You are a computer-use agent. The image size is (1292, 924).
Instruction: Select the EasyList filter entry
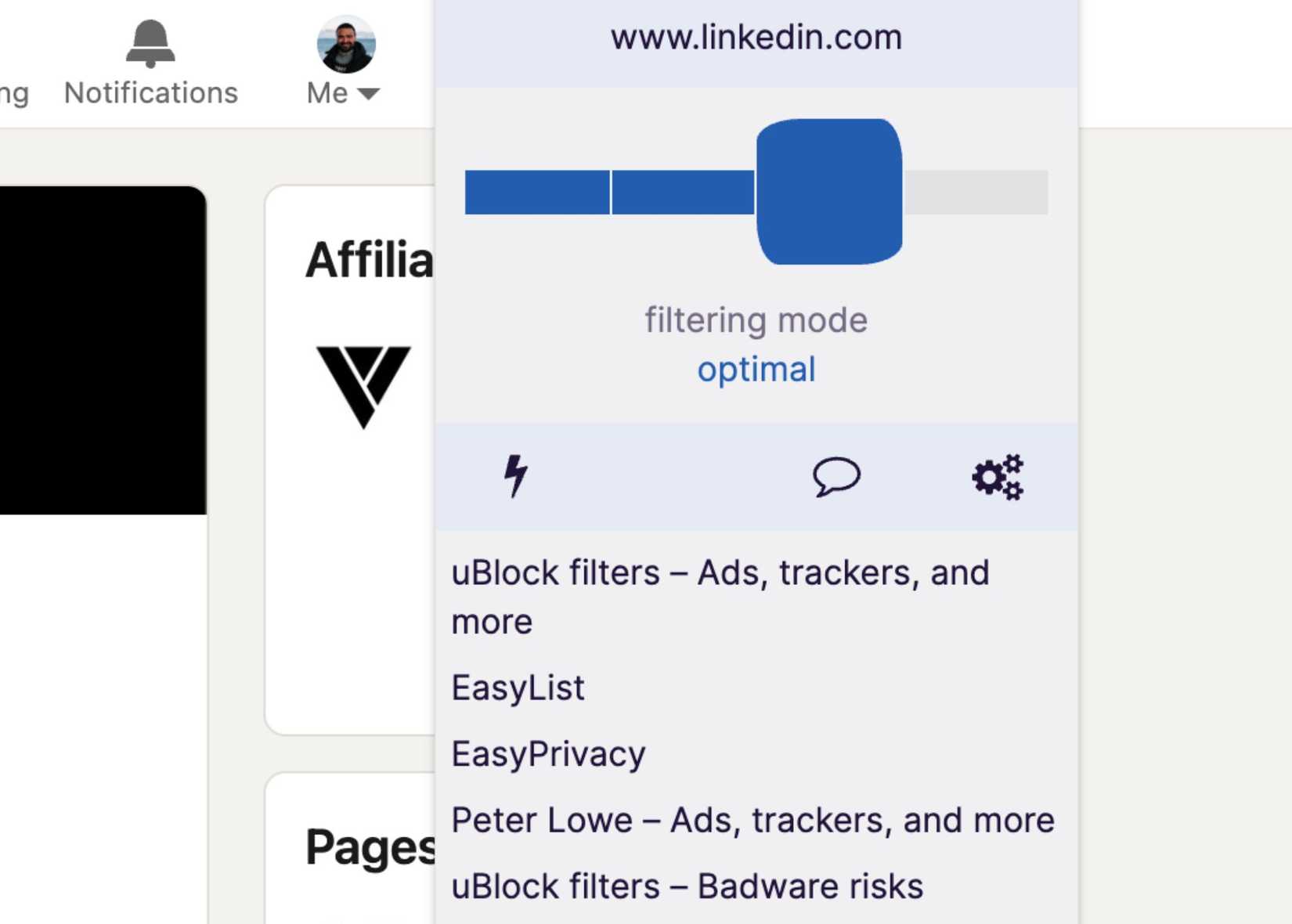coord(518,688)
